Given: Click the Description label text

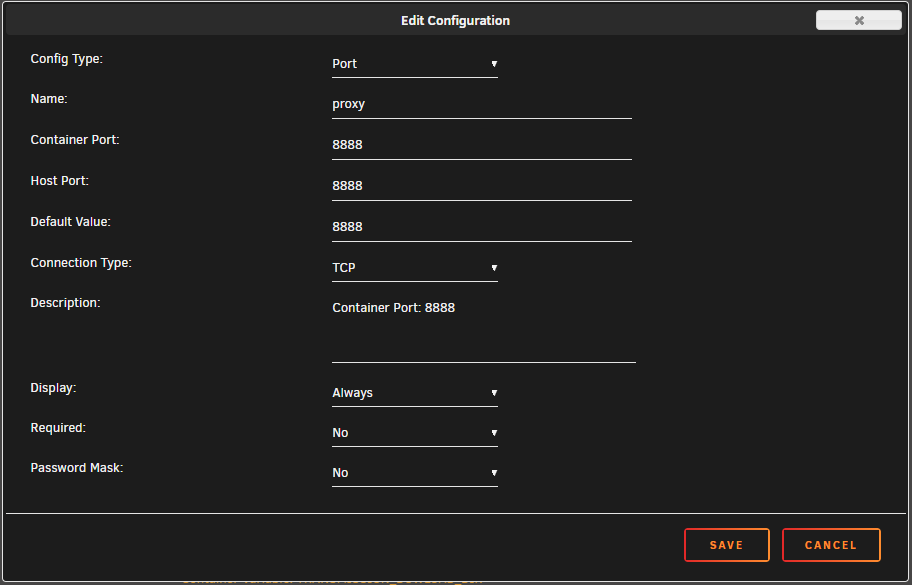Looking at the screenshot, I should tap(65, 303).
